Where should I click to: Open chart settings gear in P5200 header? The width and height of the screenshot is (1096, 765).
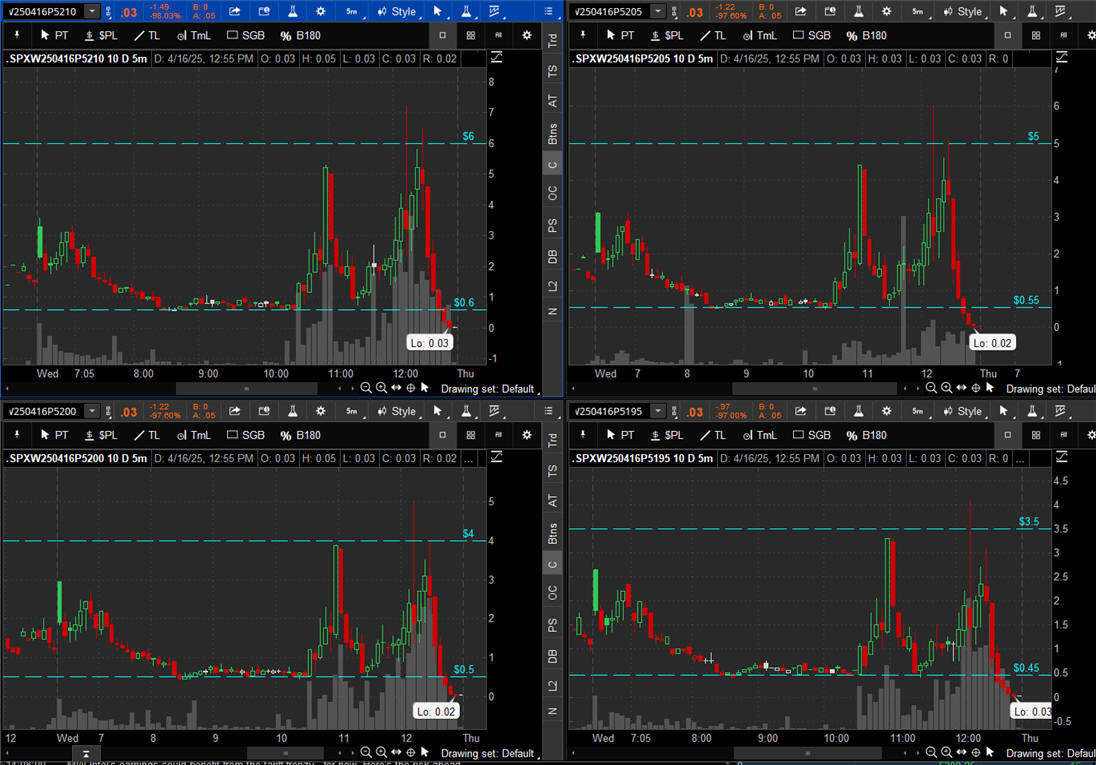tap(320, 411)
